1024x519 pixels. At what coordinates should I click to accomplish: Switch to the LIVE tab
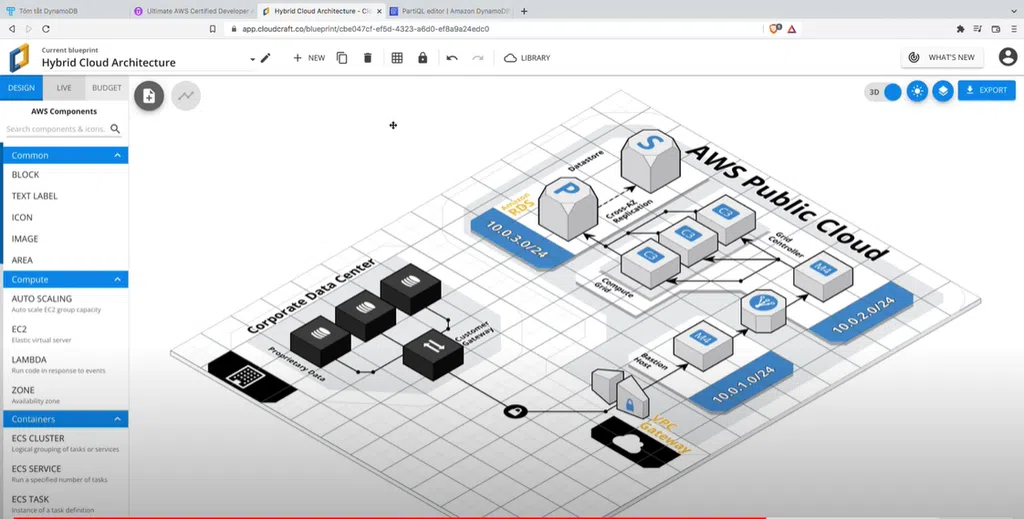[x=64, y=87]
